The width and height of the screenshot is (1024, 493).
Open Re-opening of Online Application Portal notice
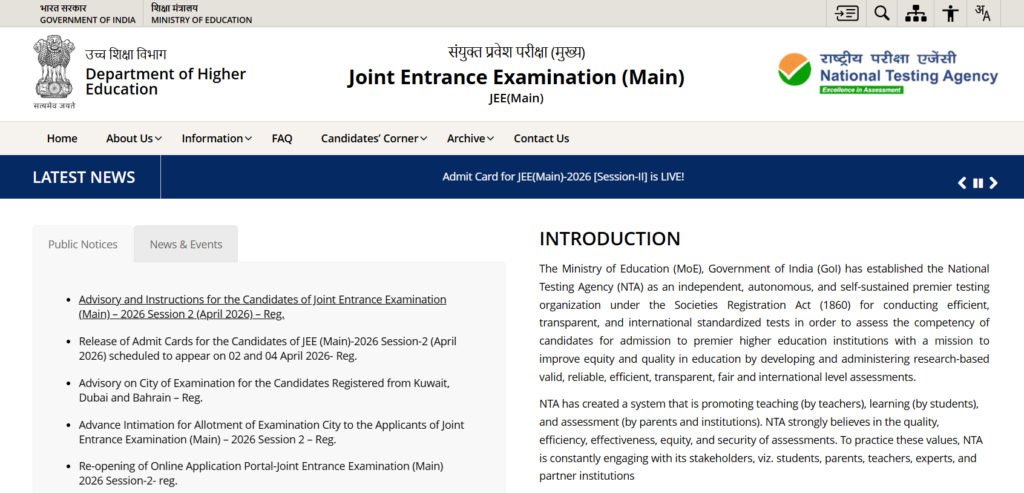tap(261, 473)
